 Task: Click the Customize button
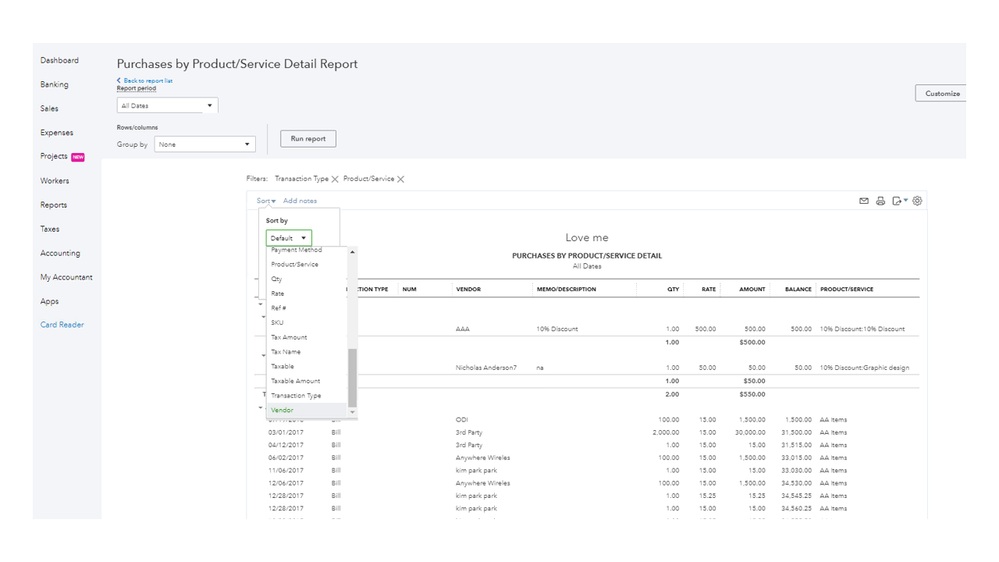coord(941,93)
